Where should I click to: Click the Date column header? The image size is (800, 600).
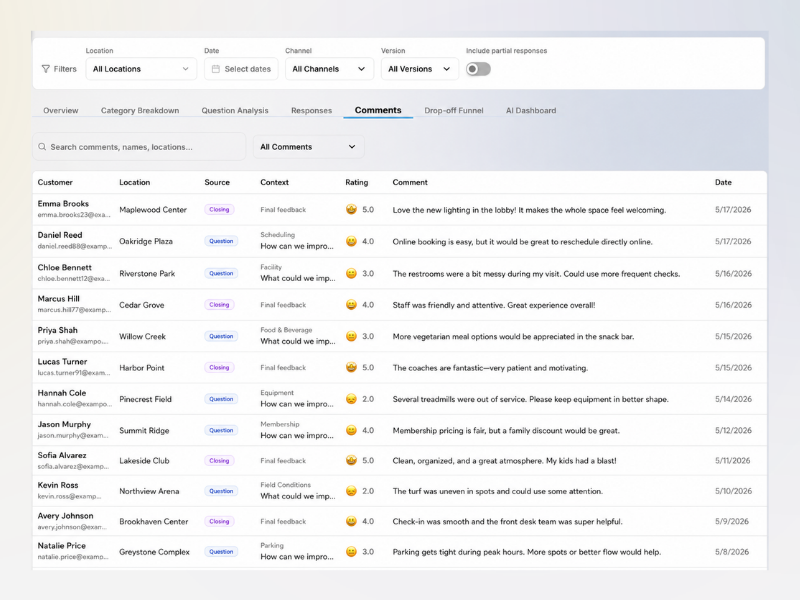(723, 182)
